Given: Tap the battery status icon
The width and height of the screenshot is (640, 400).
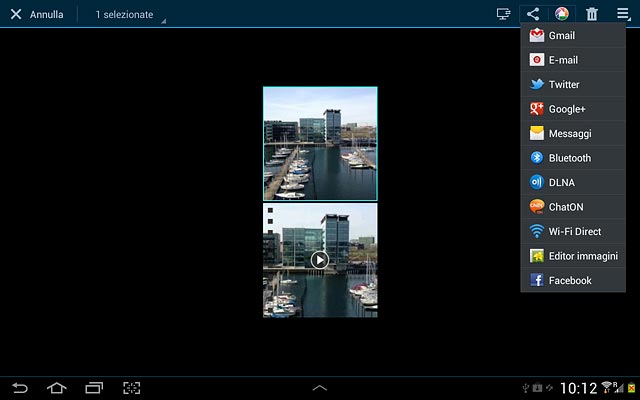Looking at the screenshot, I should tap(631, 387).
